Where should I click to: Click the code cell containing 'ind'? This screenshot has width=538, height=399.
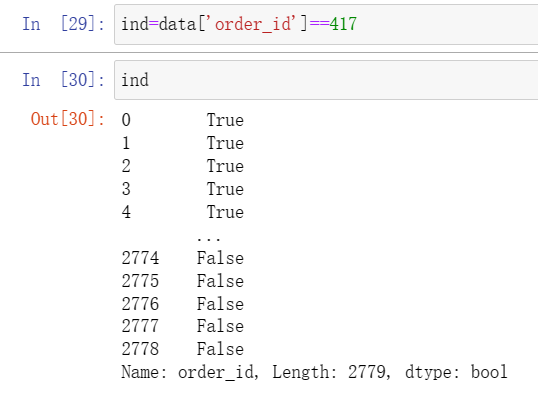pyautogui.click(x=326, y=80)
